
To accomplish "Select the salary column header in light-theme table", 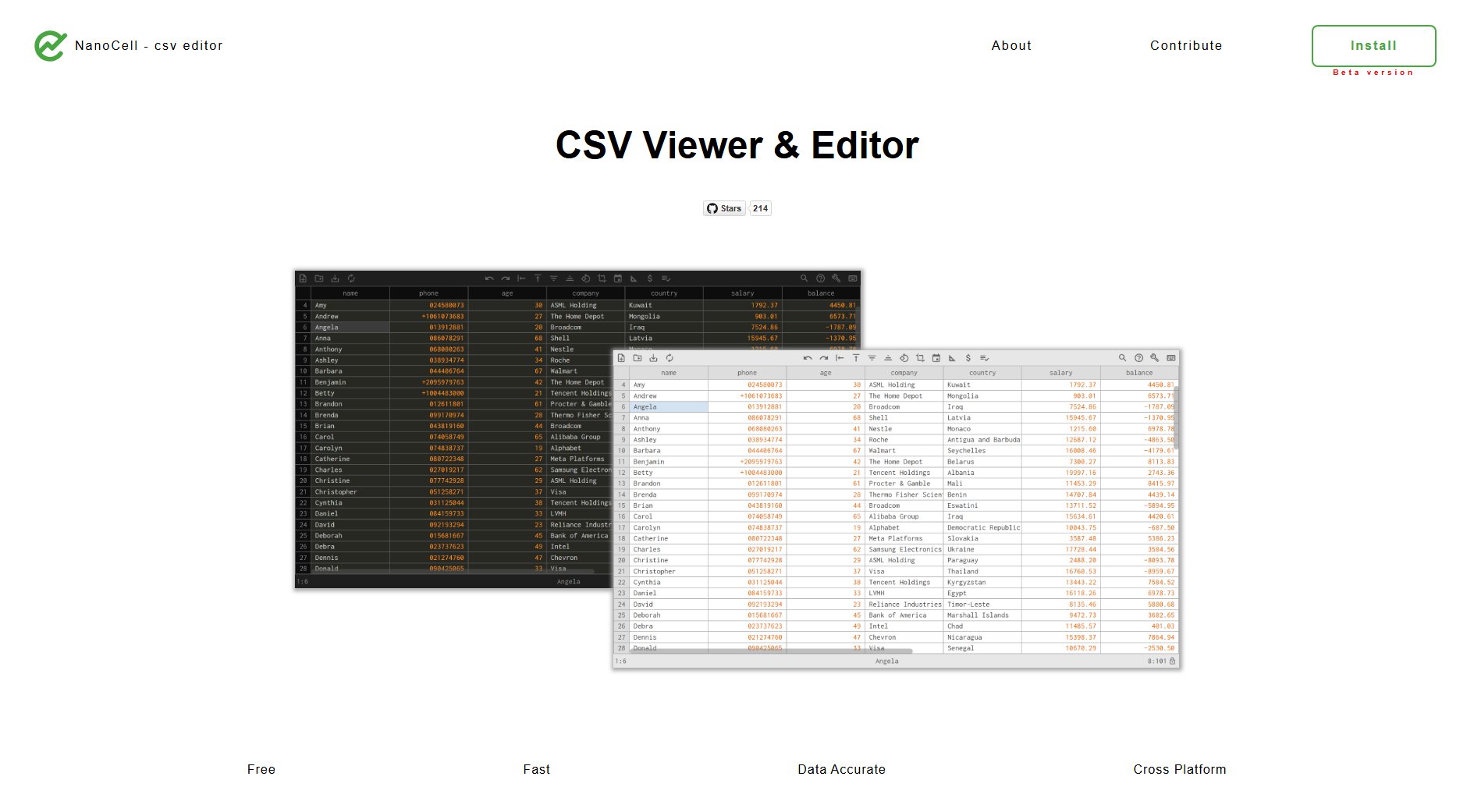I will point(1060,373).
